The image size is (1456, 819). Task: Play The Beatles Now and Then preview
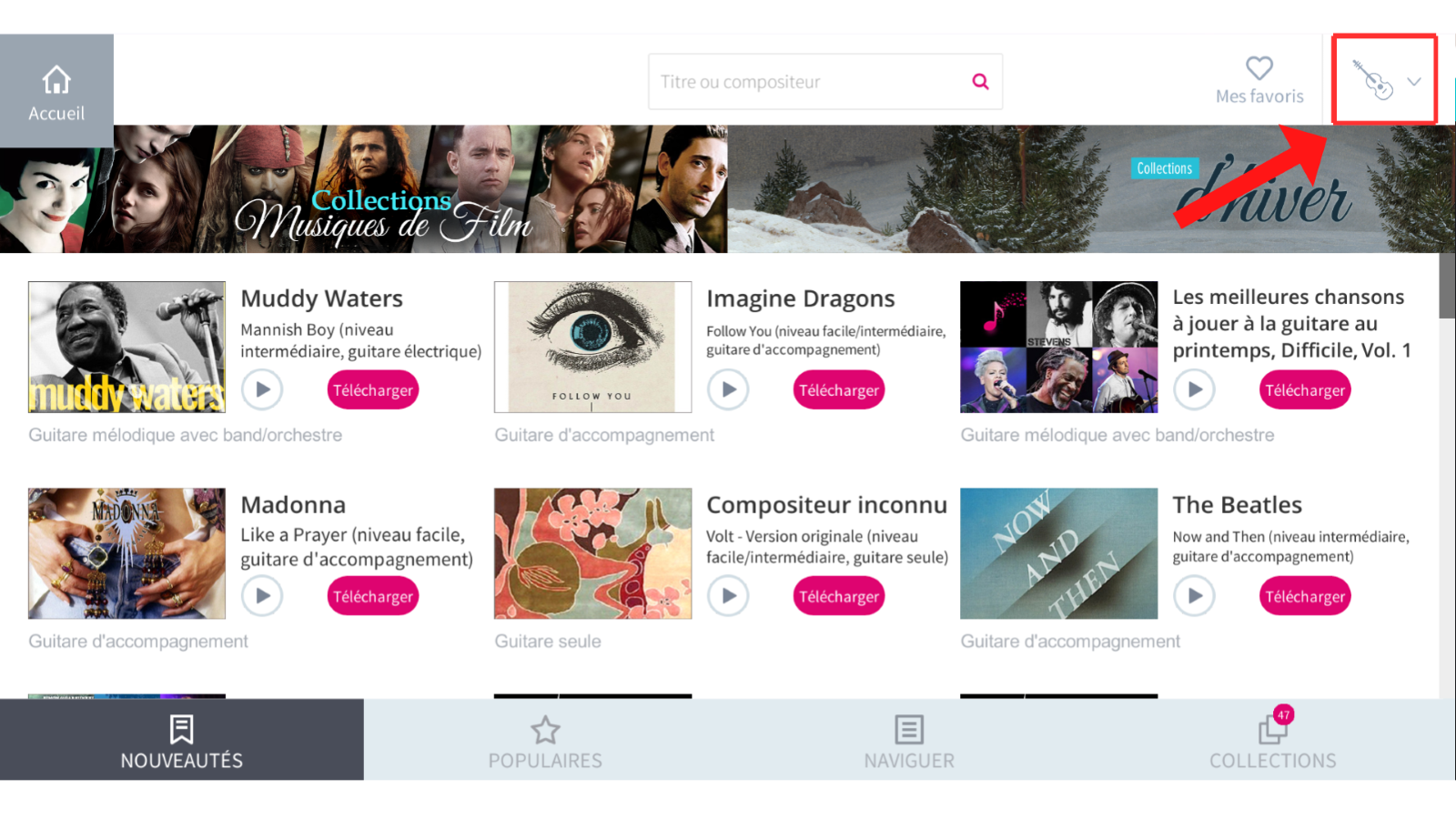point(1194,596)
